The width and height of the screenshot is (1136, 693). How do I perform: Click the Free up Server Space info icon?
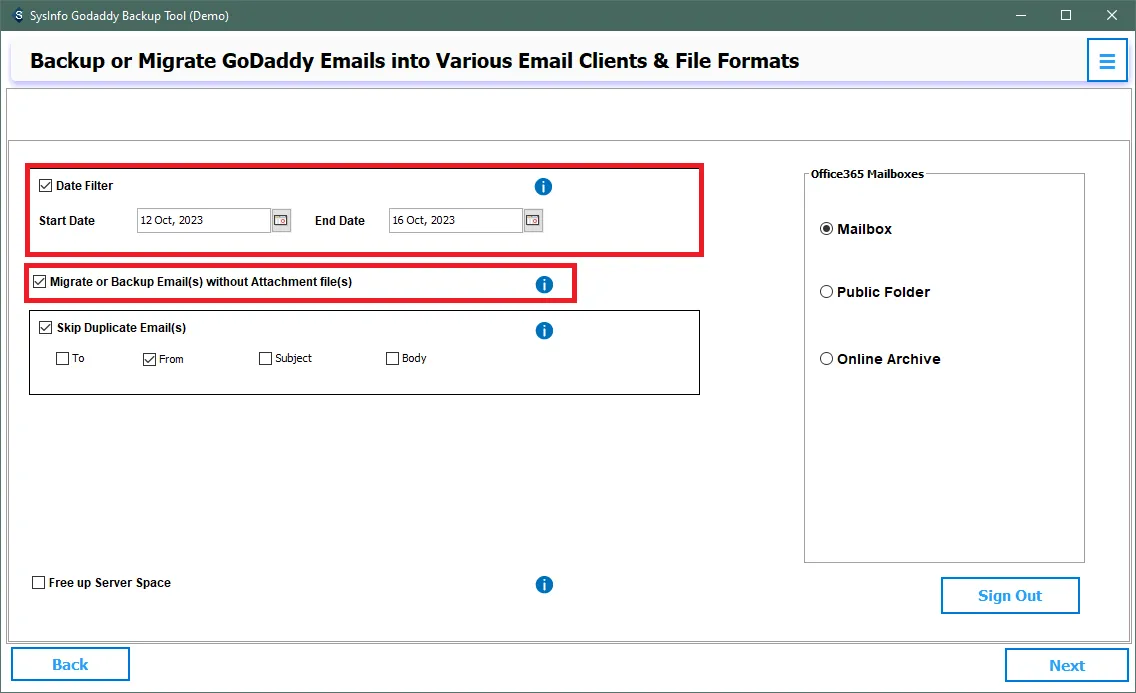coord(544,584)
